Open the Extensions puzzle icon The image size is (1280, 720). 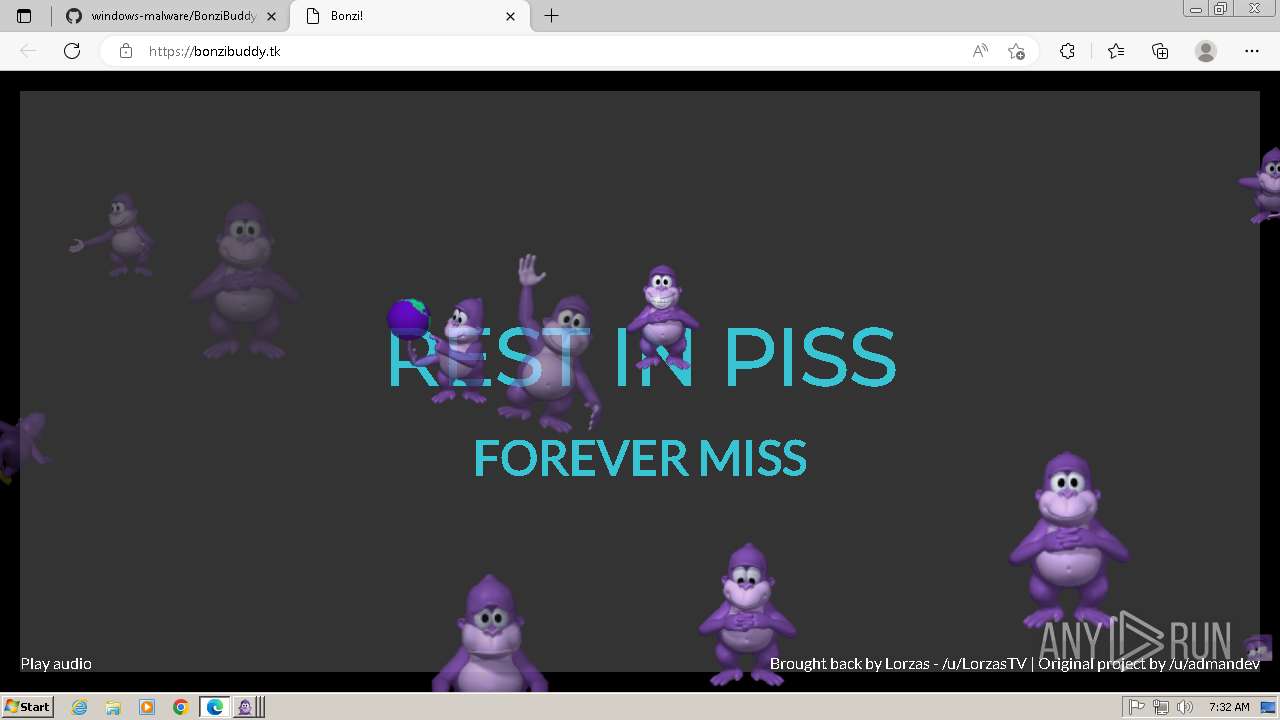pyautogui.click(x=1067, y=51)
